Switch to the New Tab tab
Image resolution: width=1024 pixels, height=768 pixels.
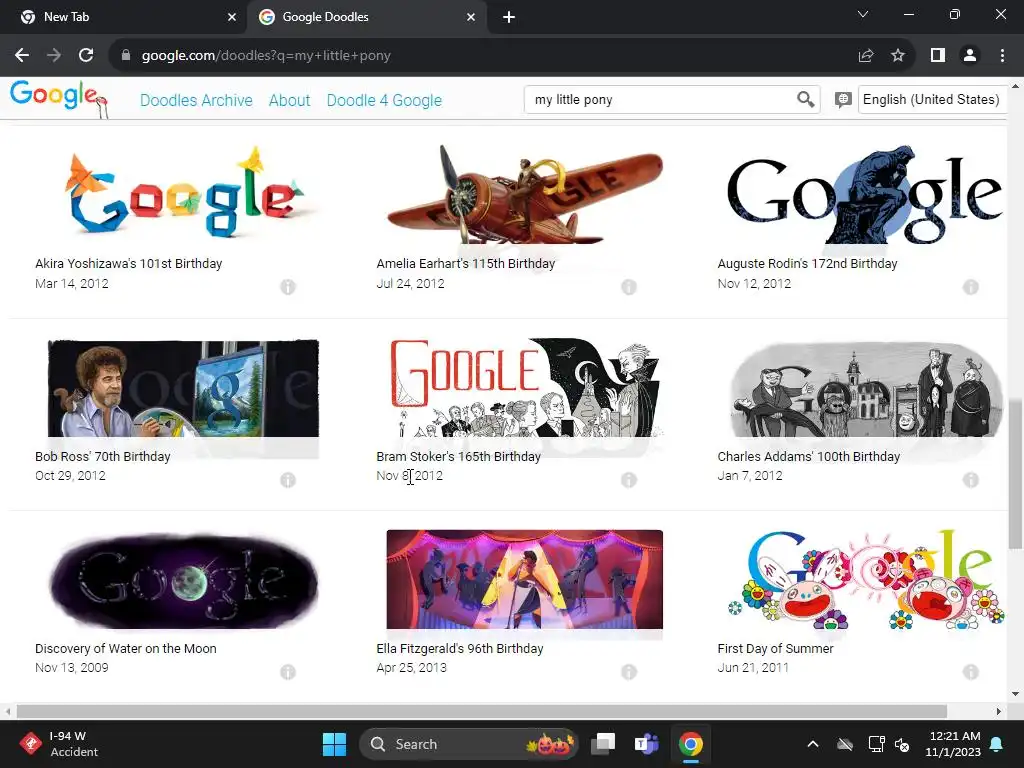tap(123, 18)
